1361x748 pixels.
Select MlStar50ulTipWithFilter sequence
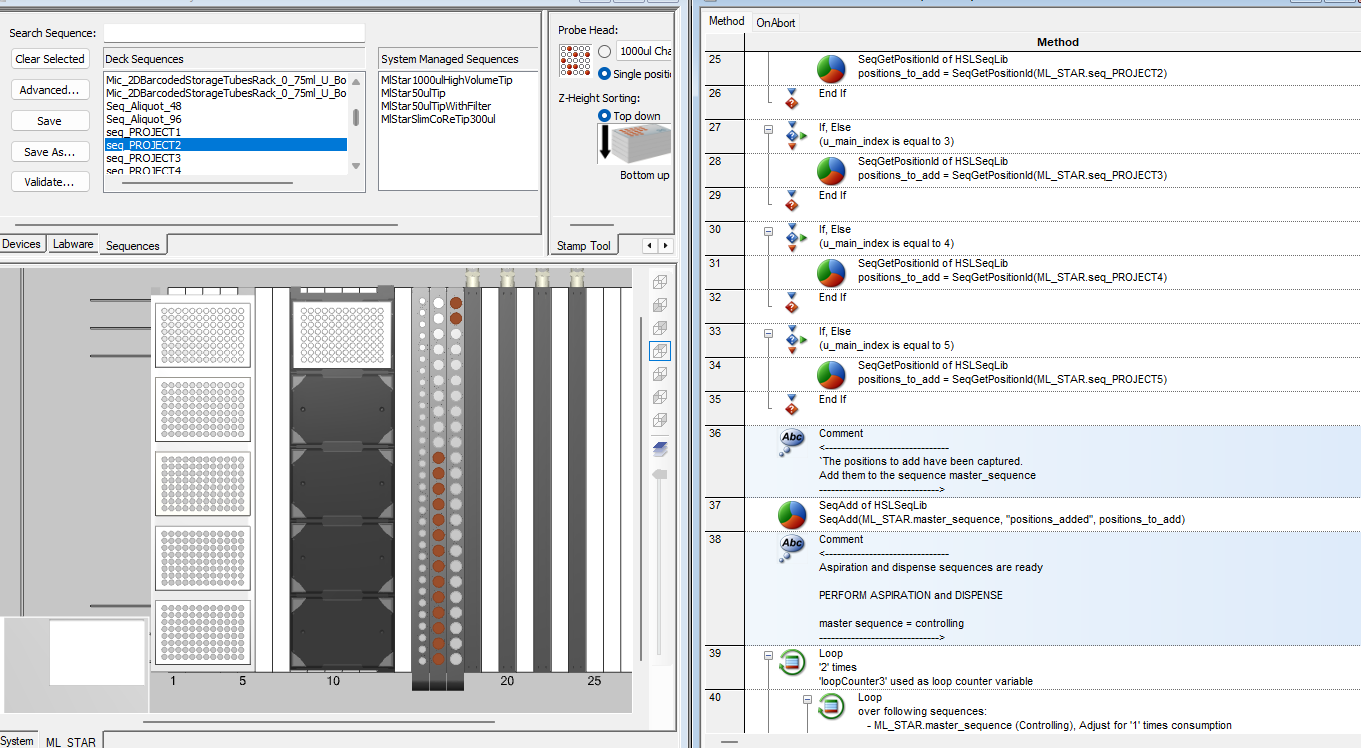coord(436,106)
